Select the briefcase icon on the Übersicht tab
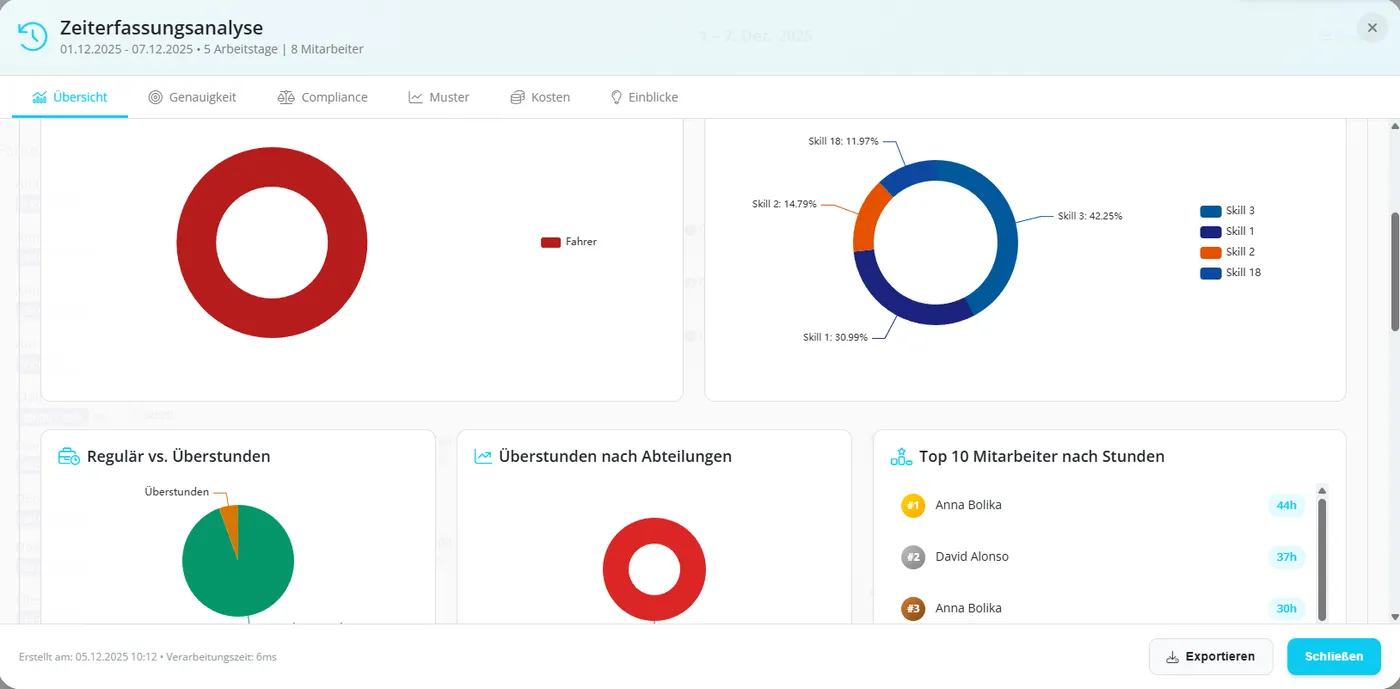This screenshot has height=689, width=1400. click(41, 96)
